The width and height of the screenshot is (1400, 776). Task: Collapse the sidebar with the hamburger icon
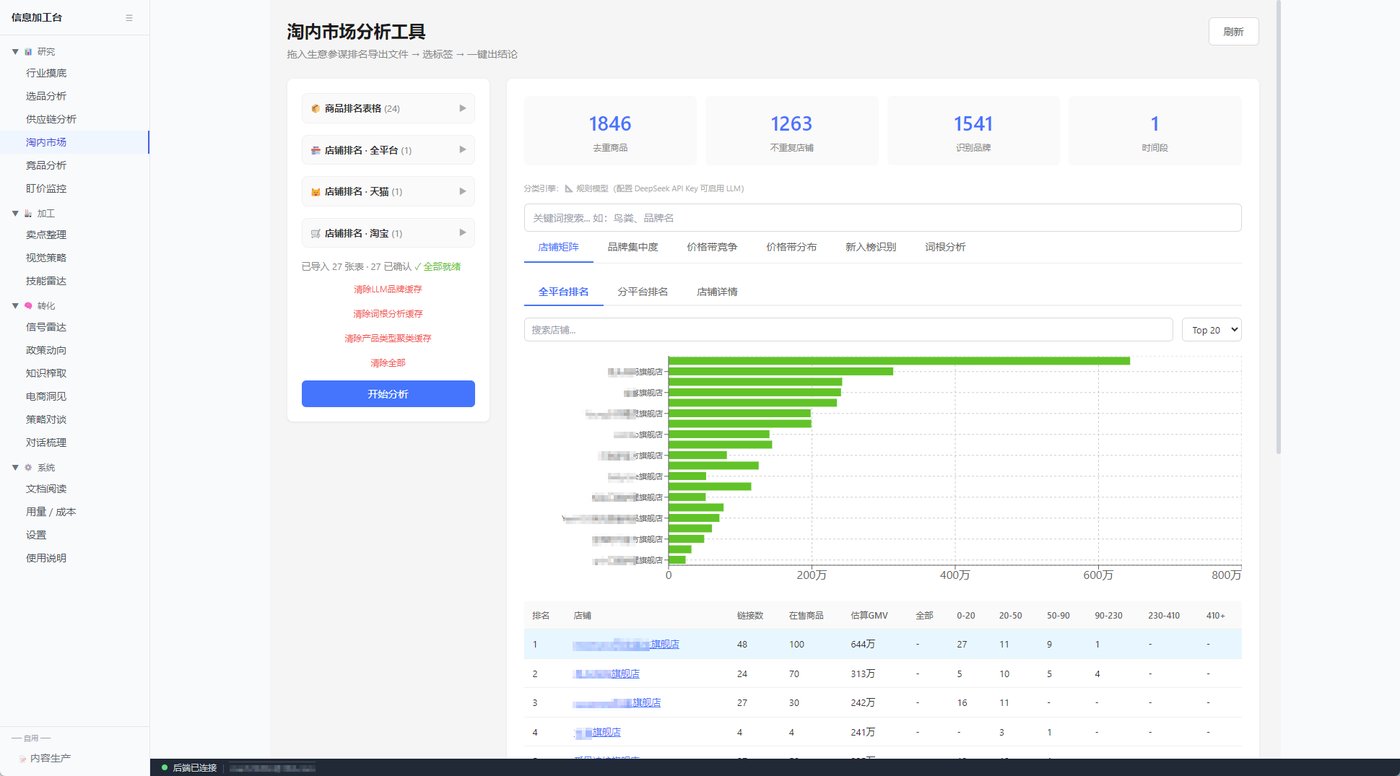(x=129, y=18)
